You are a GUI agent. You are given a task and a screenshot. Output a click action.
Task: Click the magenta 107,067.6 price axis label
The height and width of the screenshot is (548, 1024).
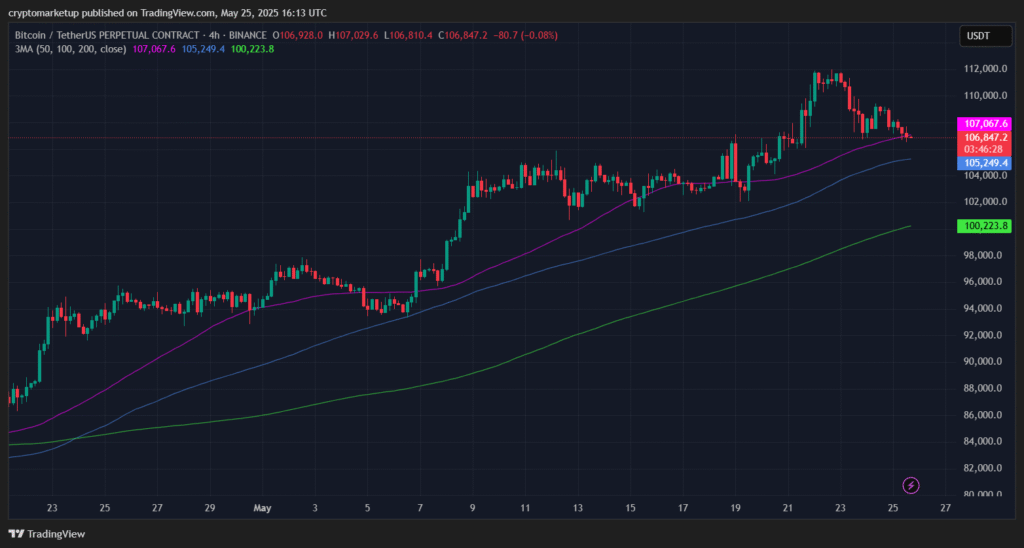pos(984,123)
